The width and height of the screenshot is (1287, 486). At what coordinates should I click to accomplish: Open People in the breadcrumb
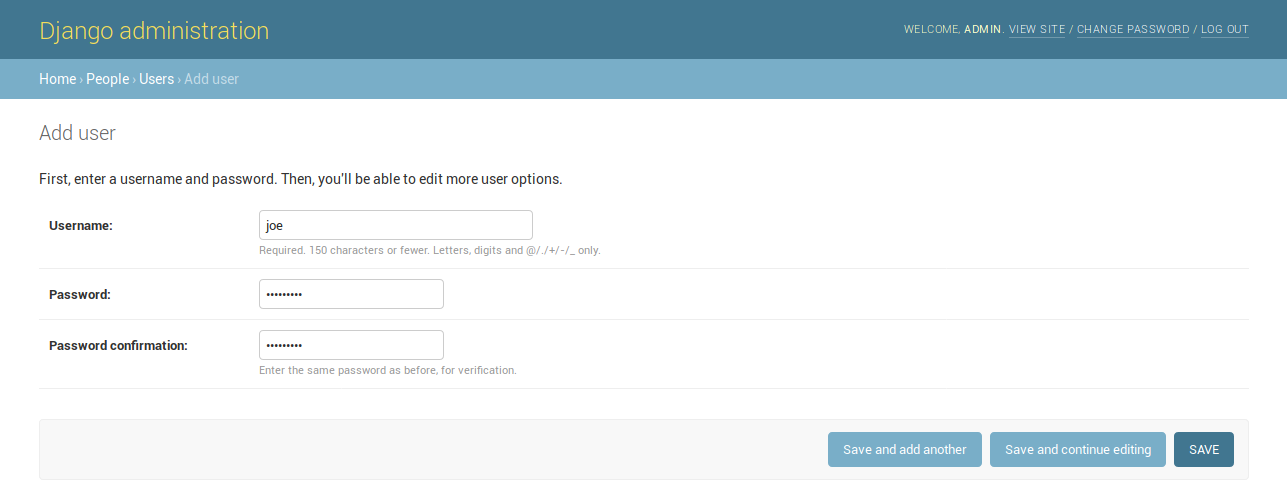pyautogui.click(x=108, y=79)
